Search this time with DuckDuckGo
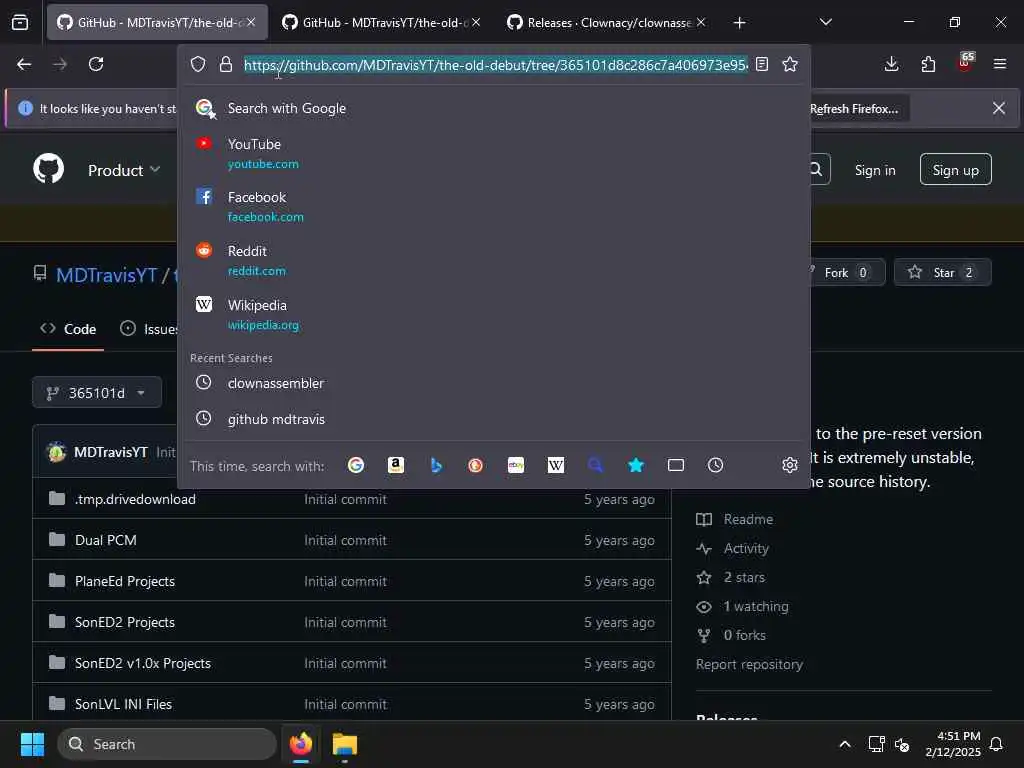The image size is (1024, 768). click(475, 465)
